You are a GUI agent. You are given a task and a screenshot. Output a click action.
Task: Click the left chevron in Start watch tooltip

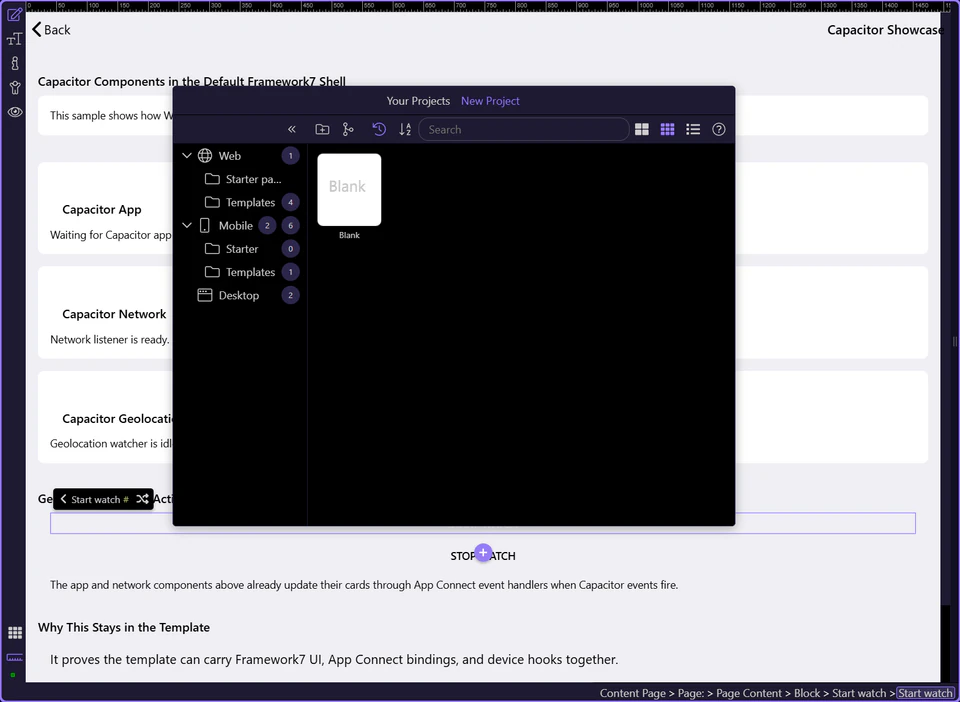coord(63,499)
